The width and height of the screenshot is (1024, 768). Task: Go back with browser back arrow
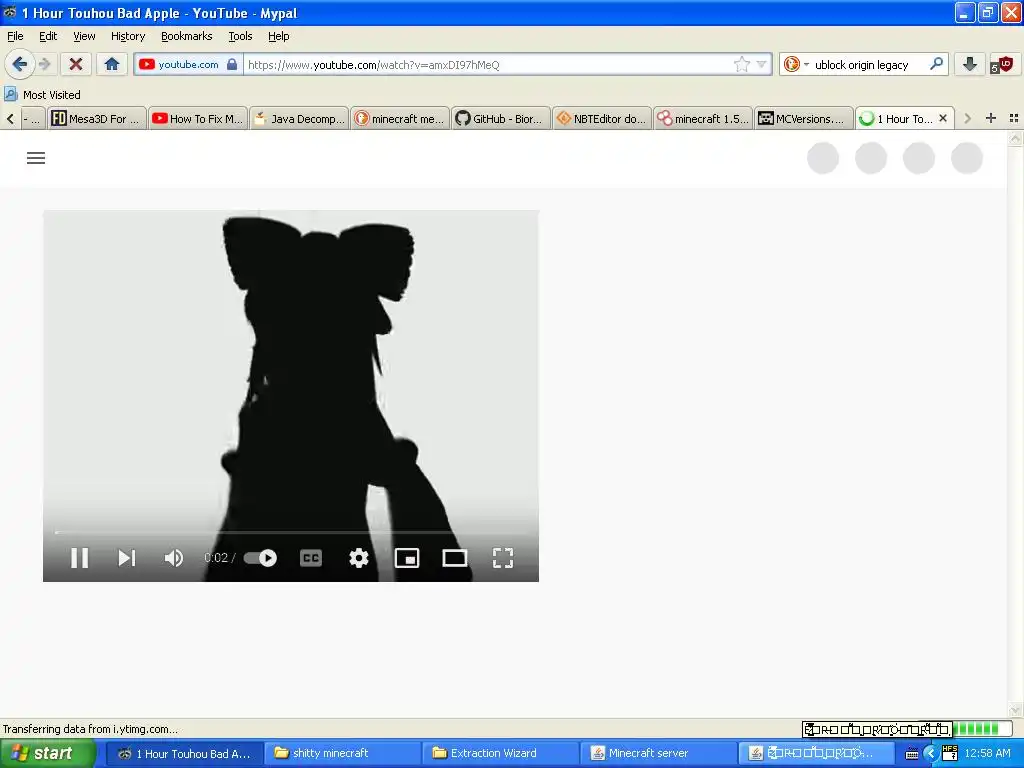(20, 64)
